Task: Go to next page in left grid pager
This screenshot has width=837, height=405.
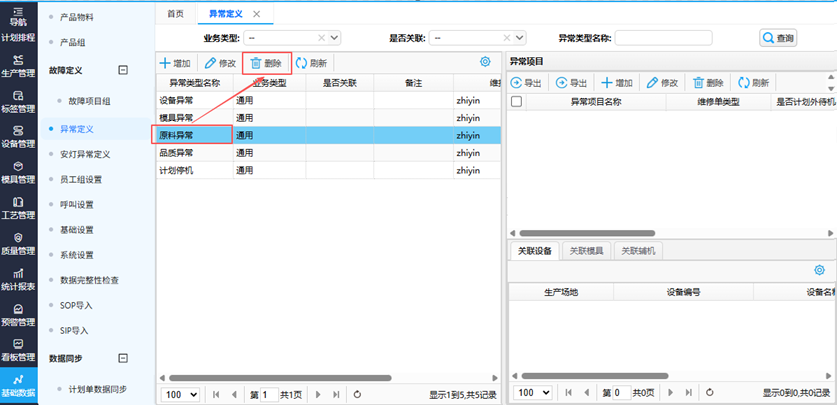Action: coord(318,395)
